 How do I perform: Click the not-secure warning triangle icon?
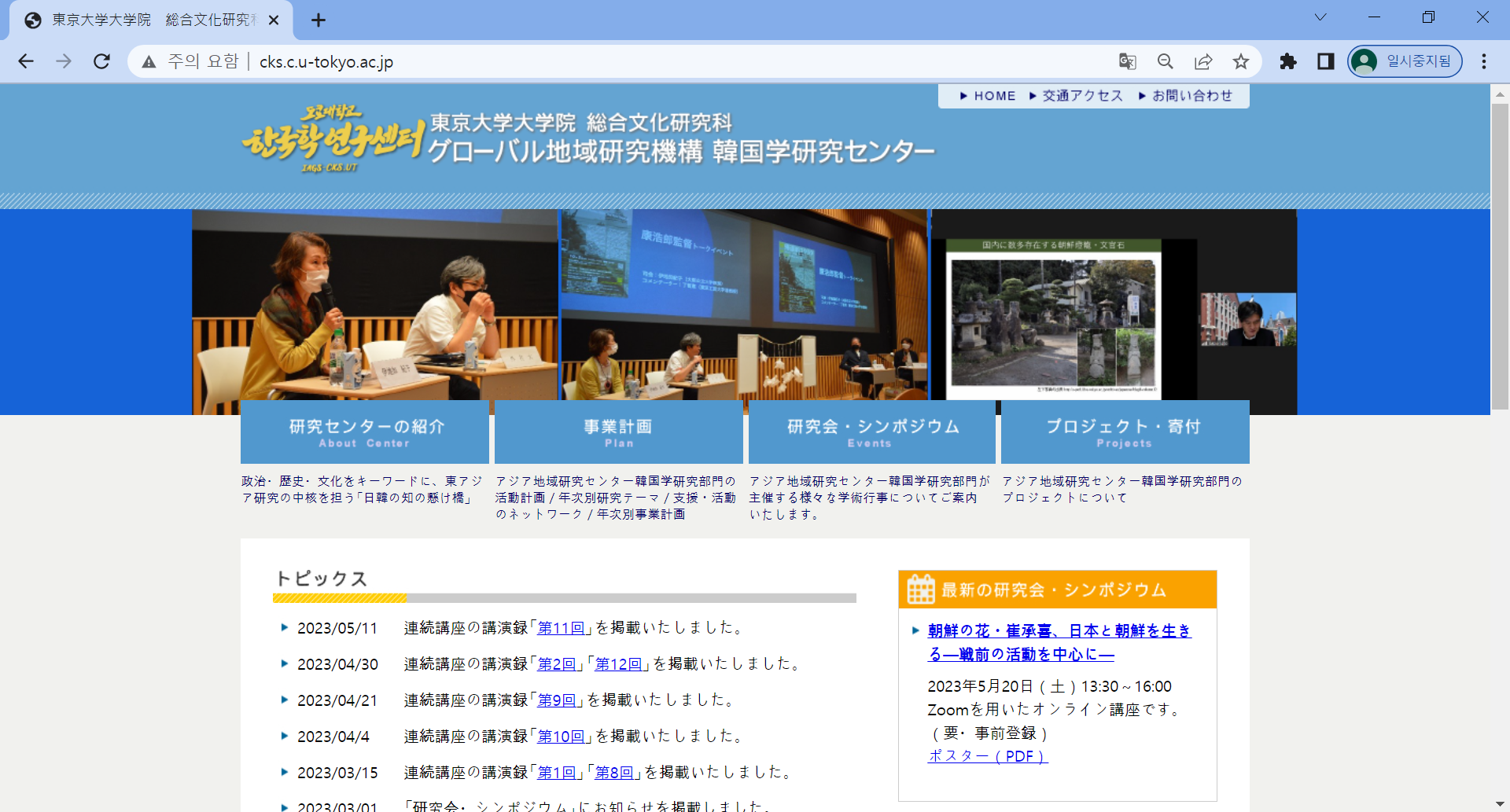pos(149,61)
